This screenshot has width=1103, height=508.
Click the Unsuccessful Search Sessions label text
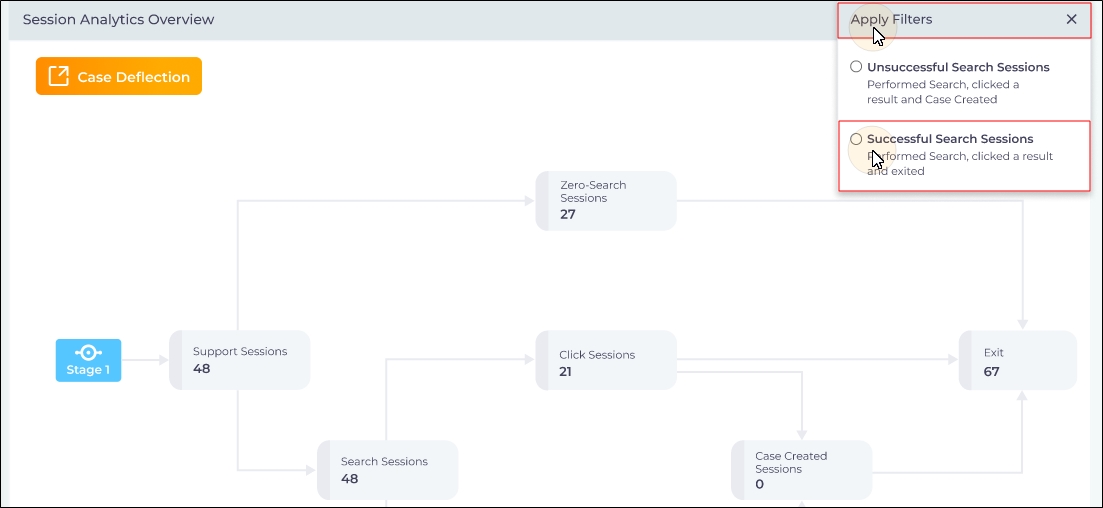[958, 67]
